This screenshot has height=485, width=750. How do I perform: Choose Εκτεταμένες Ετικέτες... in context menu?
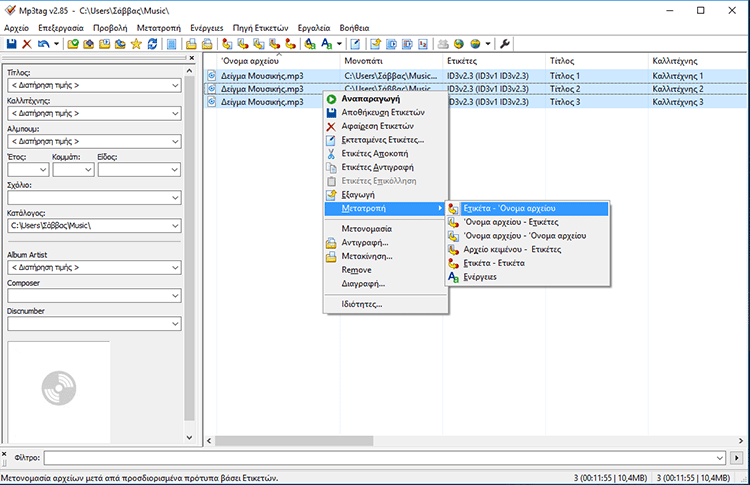(x=386, y=140)
